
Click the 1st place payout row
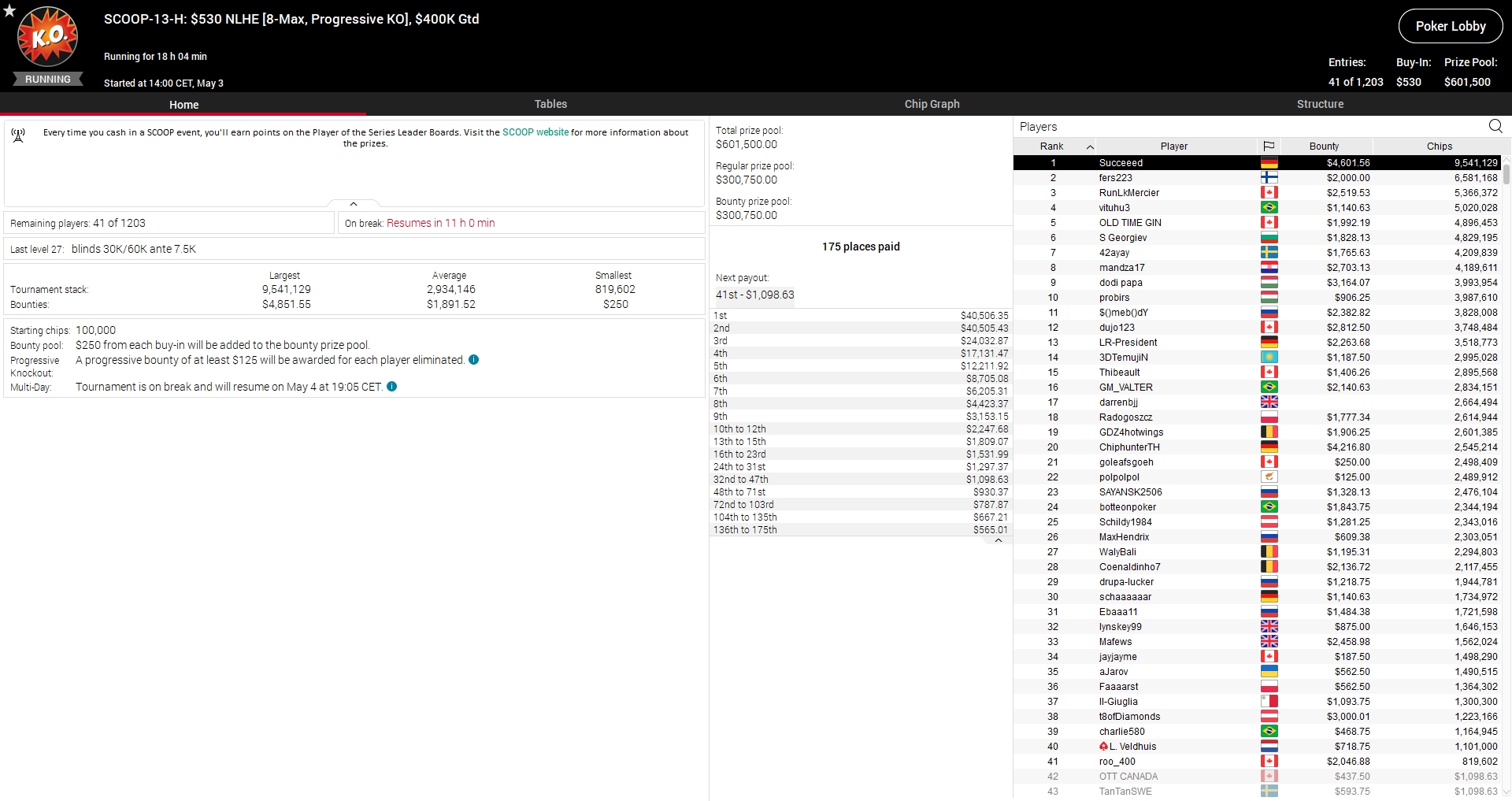pyautogui.click(x=861, y=316)
